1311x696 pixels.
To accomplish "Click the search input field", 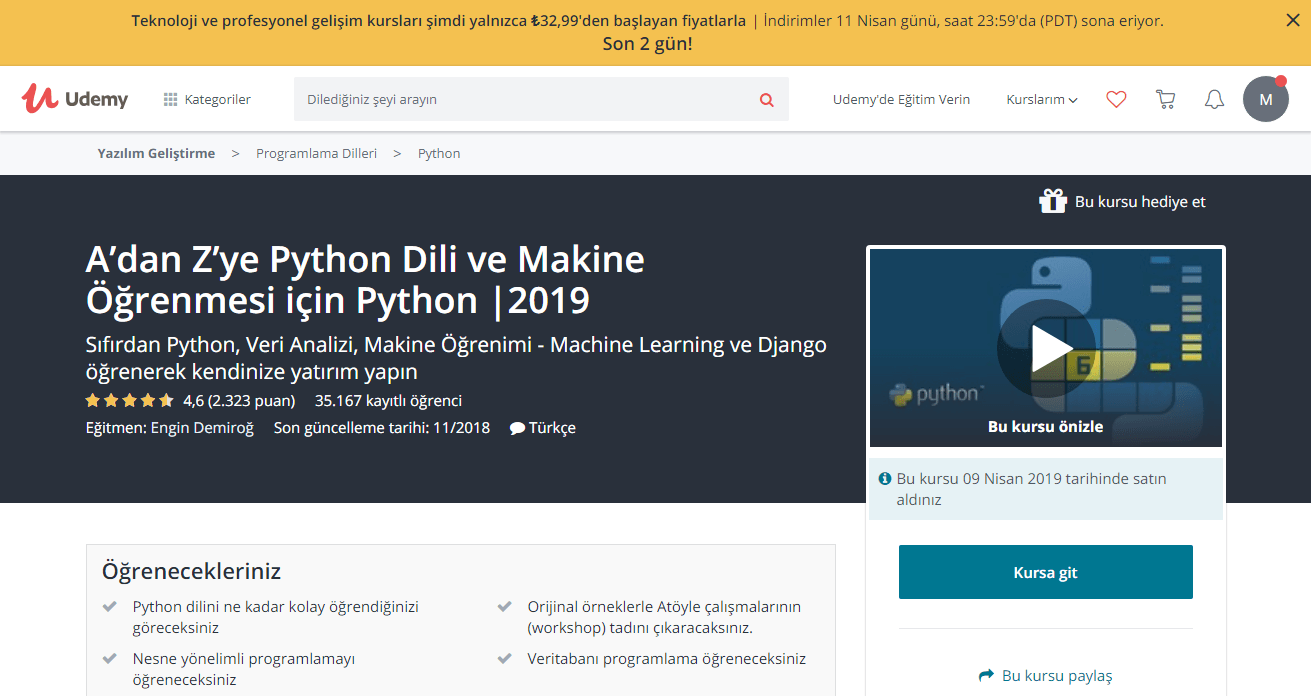I will pyautogui.click(x=525, y=99).
